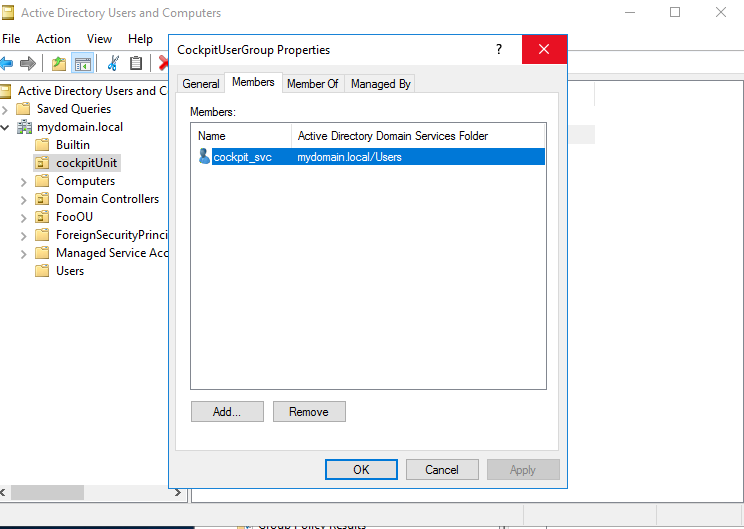744x529 pixels.
Task: Sort by Active Directory Domain Services Folder header
Action: coord(418,136)
